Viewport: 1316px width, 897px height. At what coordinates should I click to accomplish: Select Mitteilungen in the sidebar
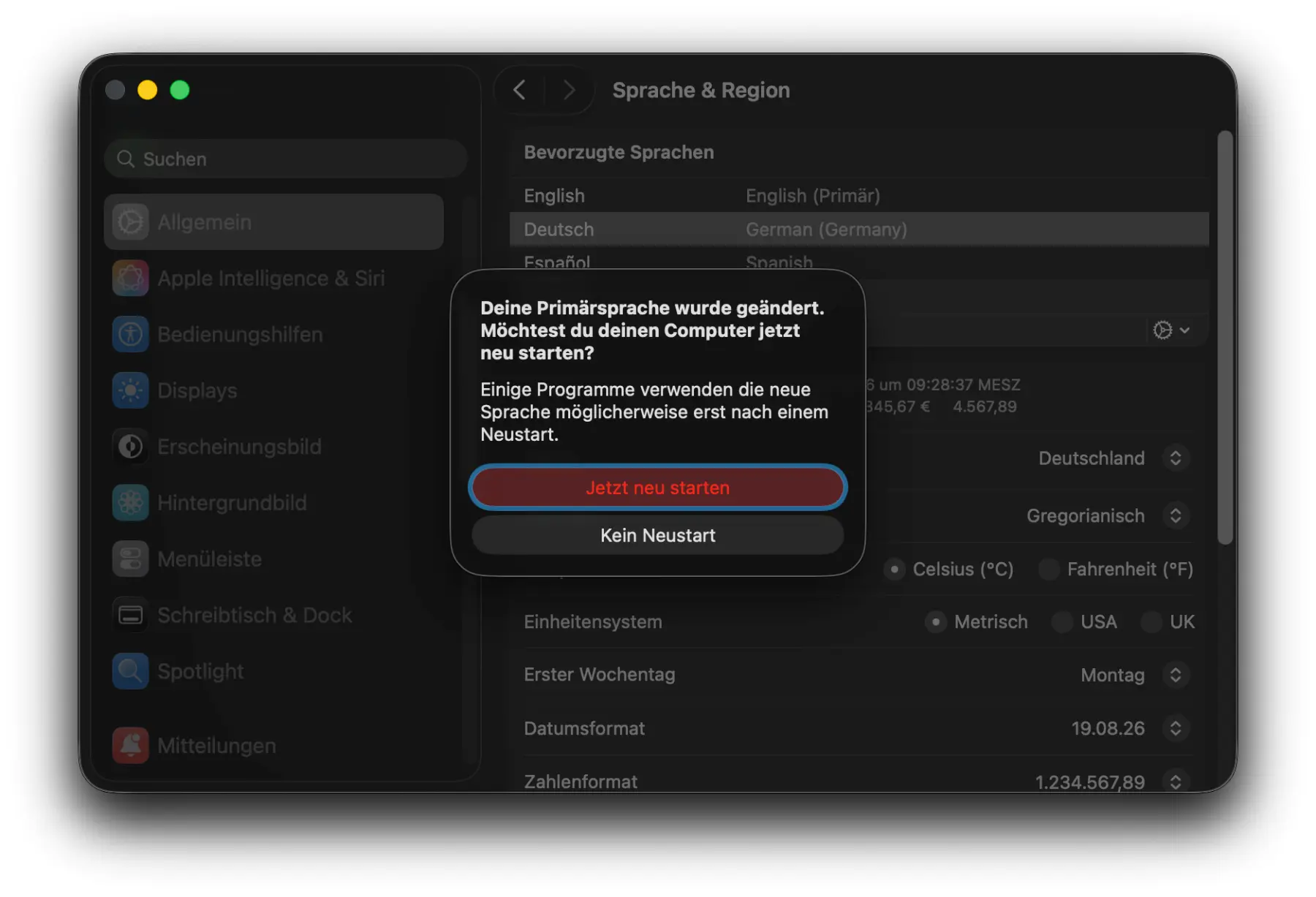pyautogui.click(x=216, y=746)
